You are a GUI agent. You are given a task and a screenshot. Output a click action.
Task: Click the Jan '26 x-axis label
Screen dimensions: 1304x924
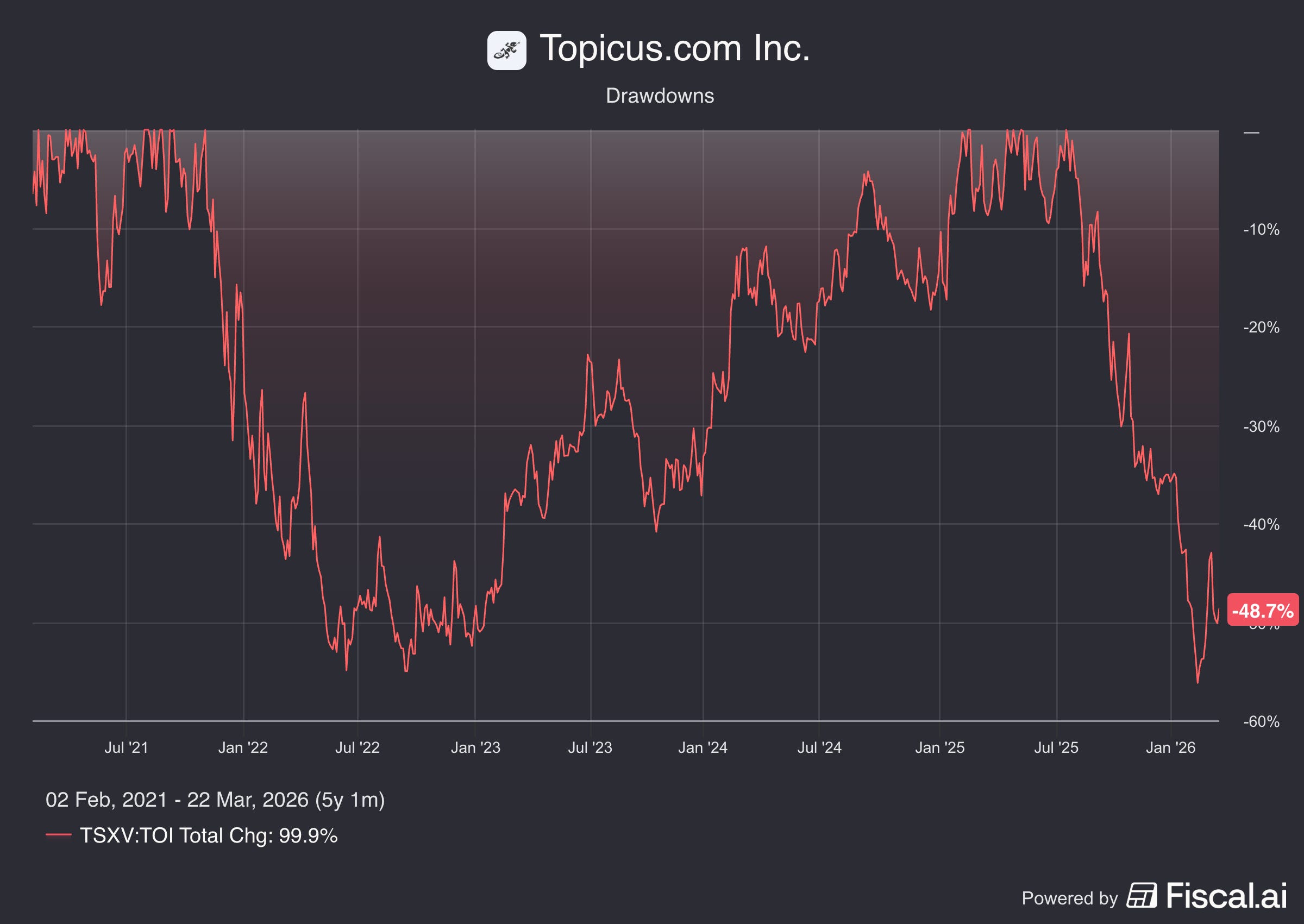point(1170,747)
